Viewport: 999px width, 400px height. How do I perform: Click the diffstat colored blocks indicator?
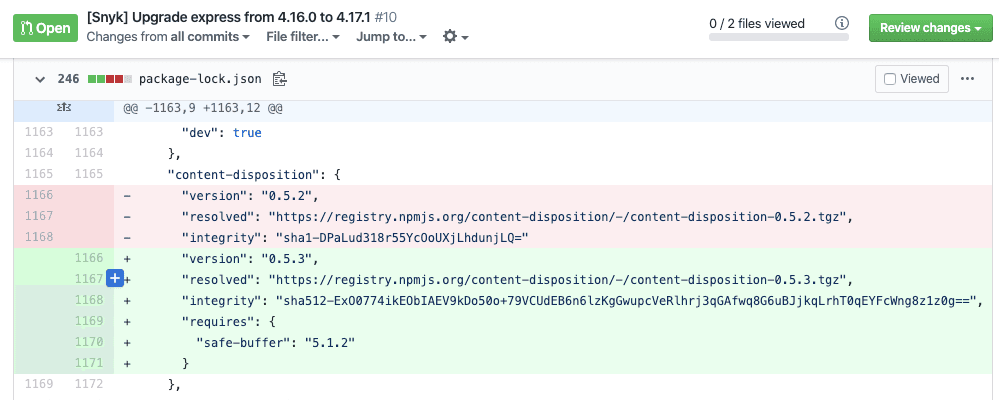[x=110, y=80]
